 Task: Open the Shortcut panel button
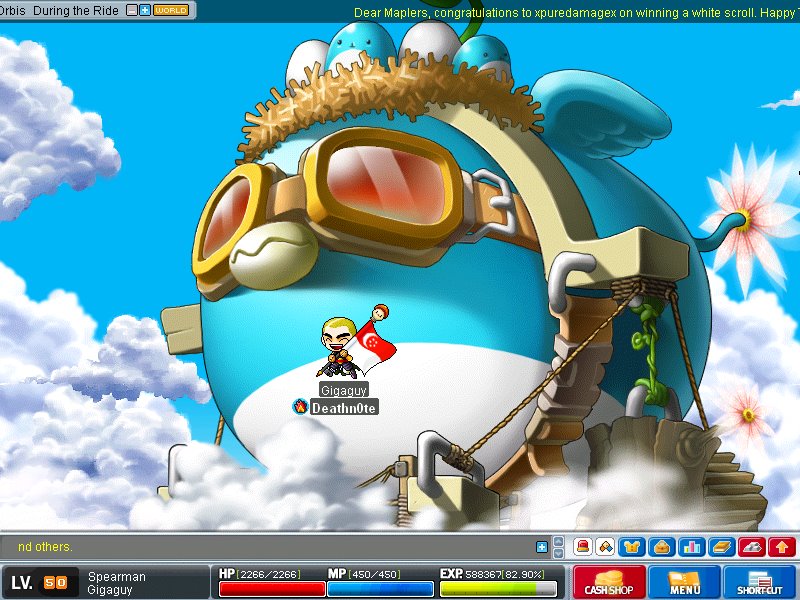tap(759, 582)
